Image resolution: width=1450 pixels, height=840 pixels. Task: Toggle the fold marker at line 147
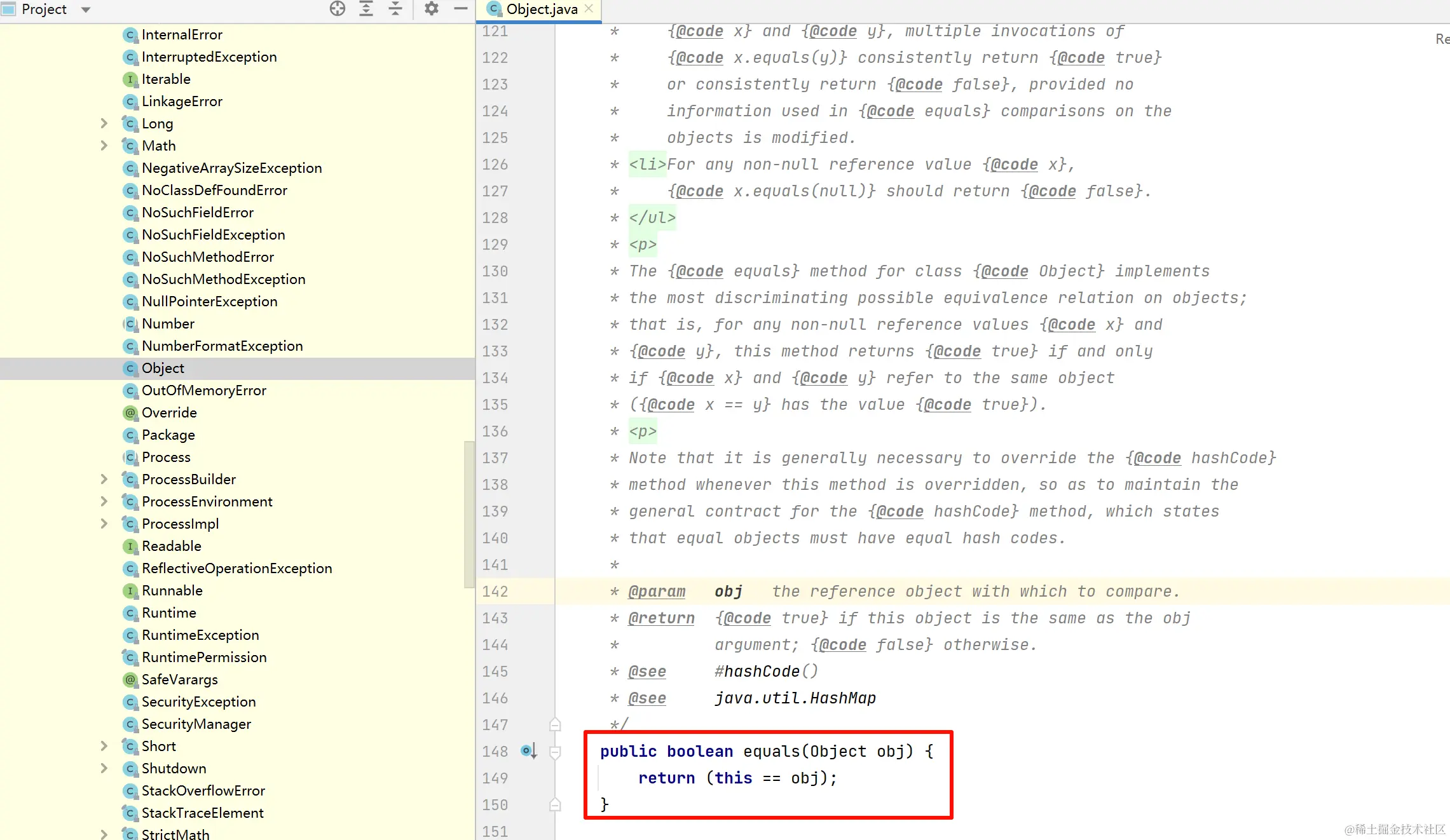pos(555,725)
